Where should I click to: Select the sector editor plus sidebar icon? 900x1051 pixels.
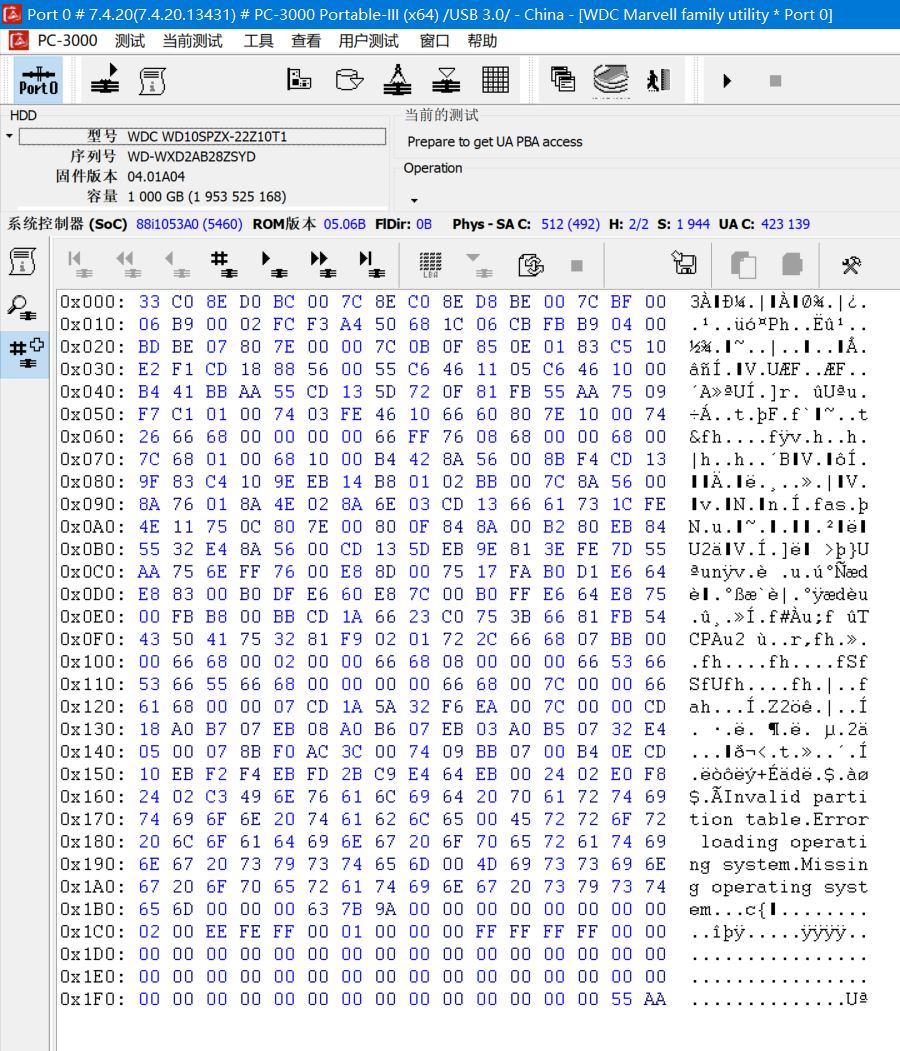point(25,353)
